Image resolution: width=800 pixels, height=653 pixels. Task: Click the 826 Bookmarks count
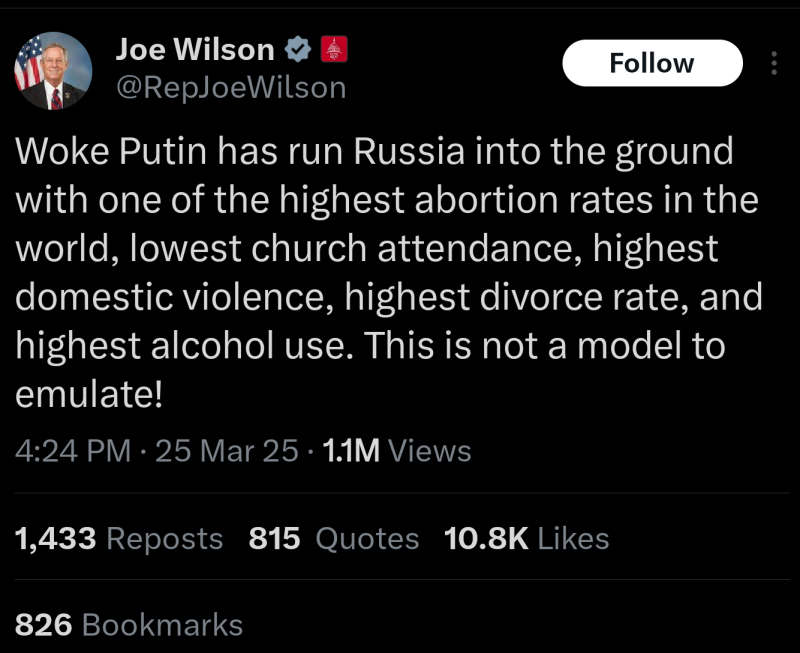coord(128,625)
